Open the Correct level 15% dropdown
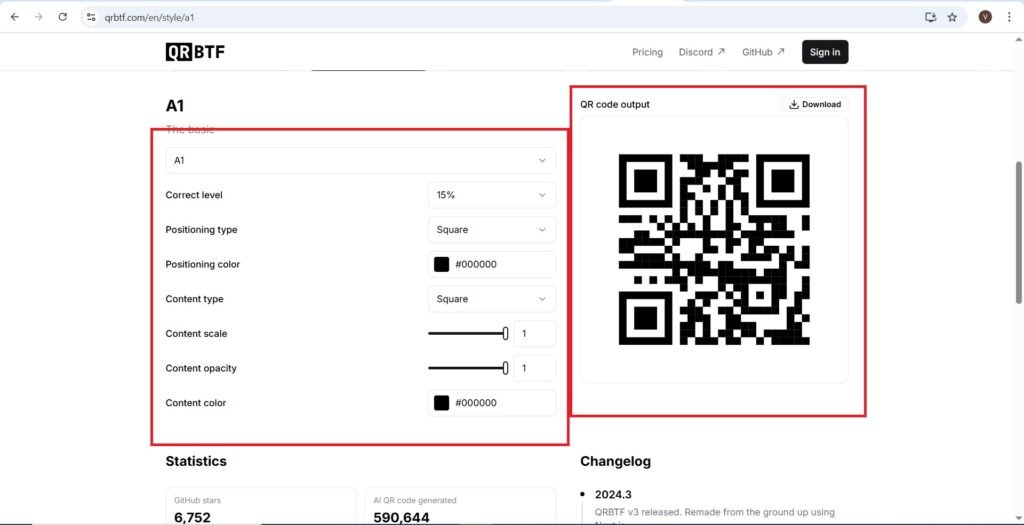The width and height of the screenshot is (1024, 525). [x=492, y=195]
